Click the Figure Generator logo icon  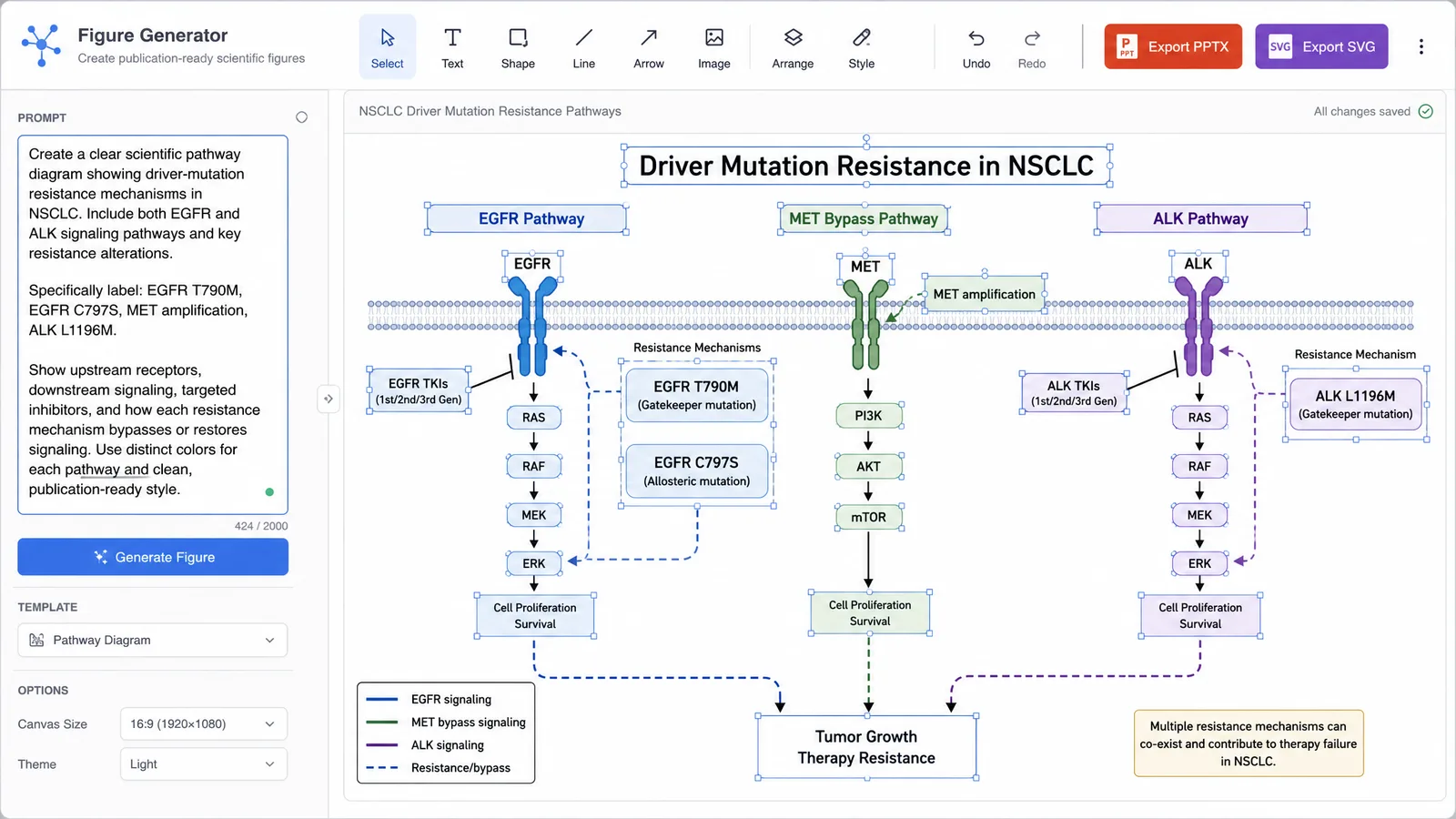pyautogui.click(x=42, y=45)
